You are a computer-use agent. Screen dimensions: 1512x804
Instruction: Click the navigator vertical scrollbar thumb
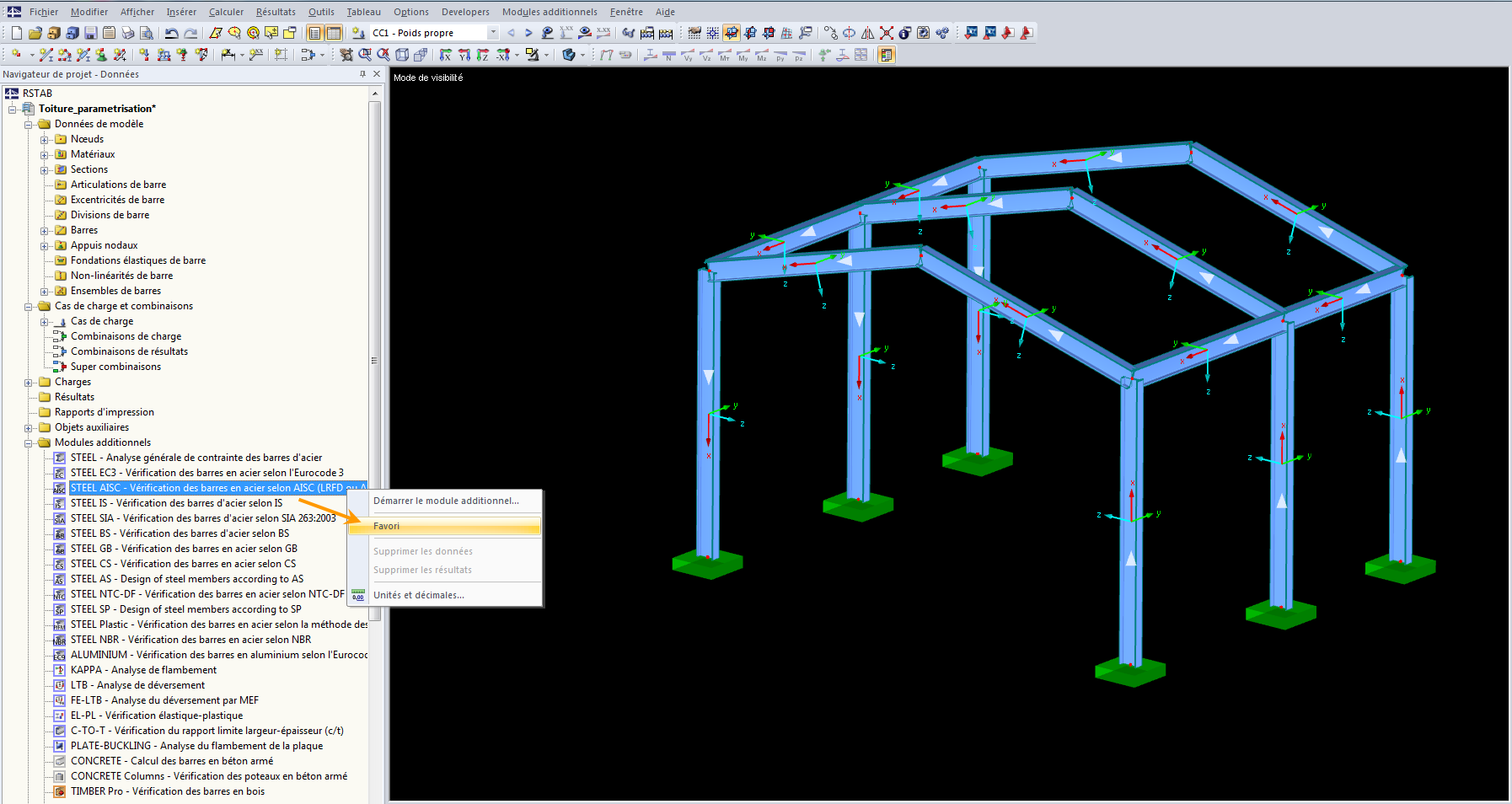[x=375, y=361]
